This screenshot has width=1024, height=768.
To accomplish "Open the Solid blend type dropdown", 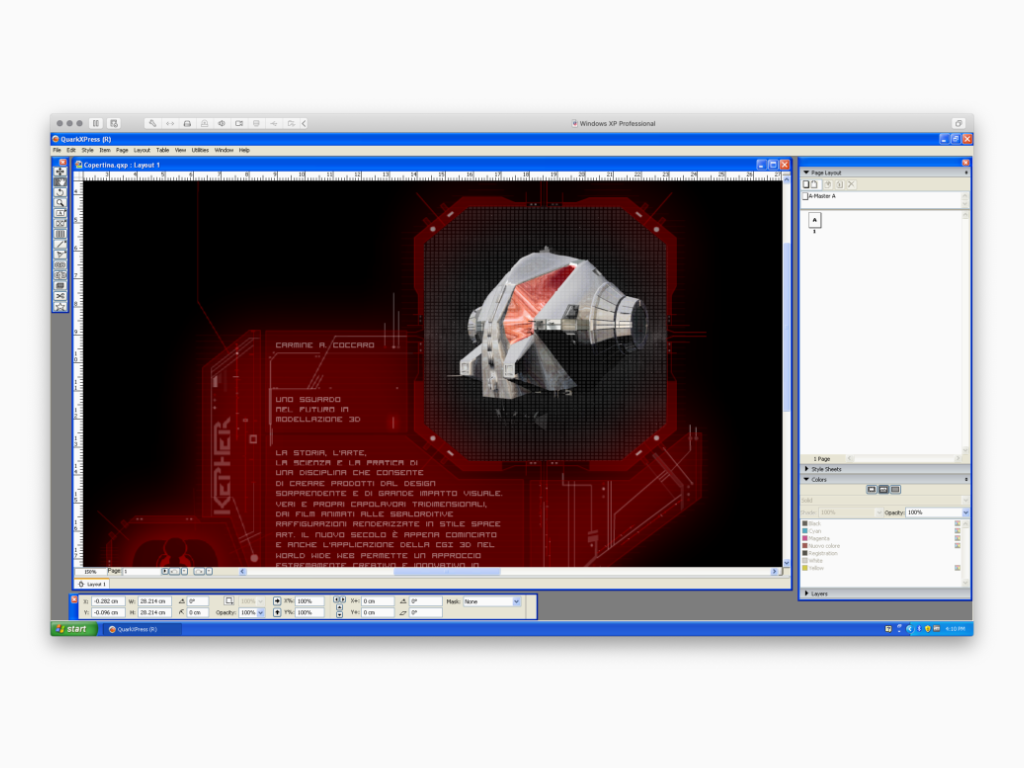I will (965, 500).
